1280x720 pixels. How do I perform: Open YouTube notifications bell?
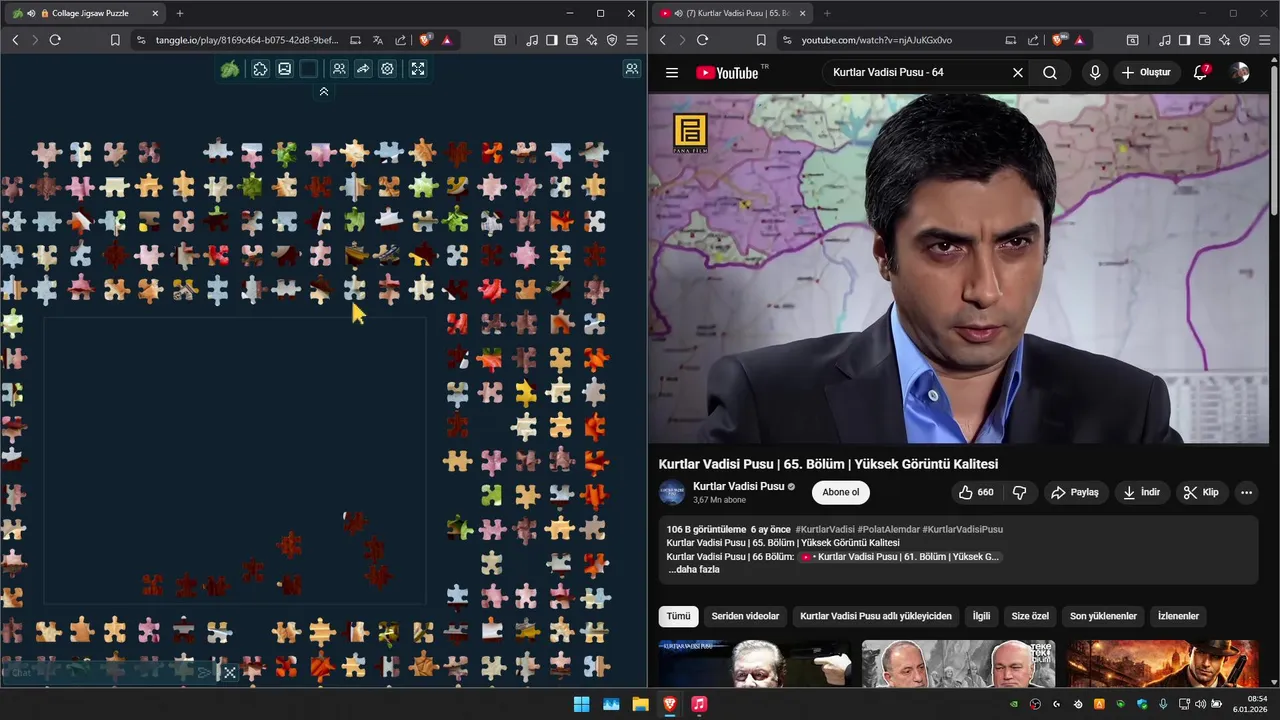(1201, 72)
